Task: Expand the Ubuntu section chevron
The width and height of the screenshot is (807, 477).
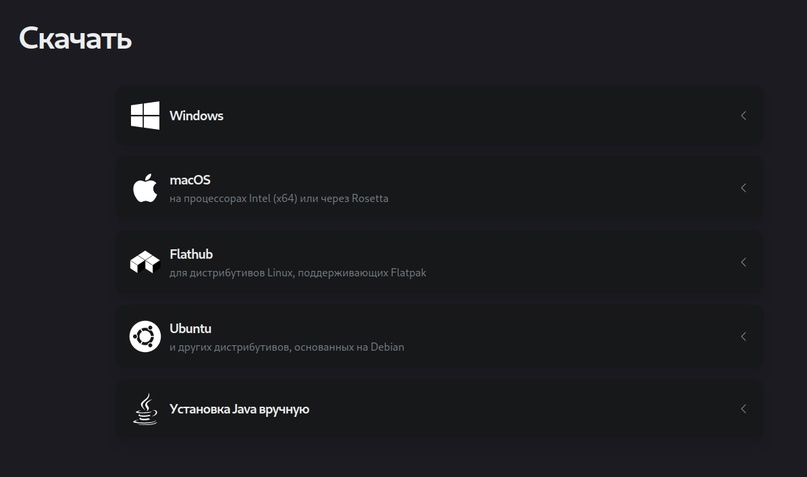Action: coord(743,336)
